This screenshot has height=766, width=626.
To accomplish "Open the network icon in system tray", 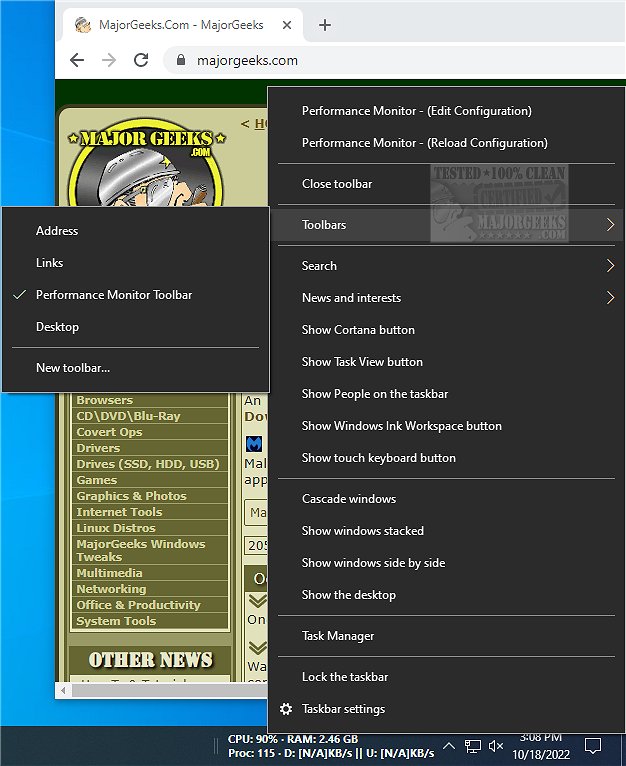I will click(472, 746).
